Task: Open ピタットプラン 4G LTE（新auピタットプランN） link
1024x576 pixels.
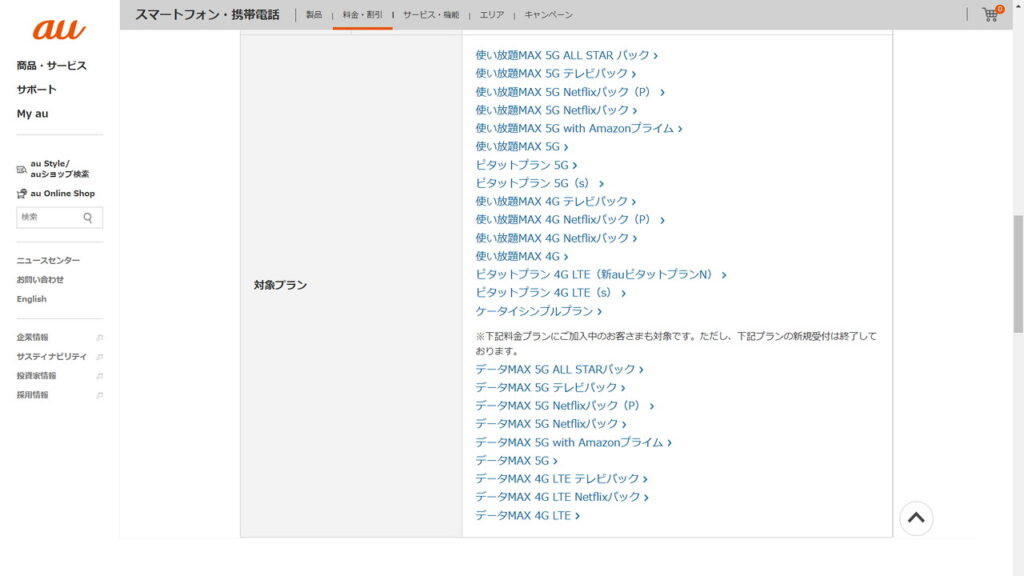Action: tap(601, 275)
